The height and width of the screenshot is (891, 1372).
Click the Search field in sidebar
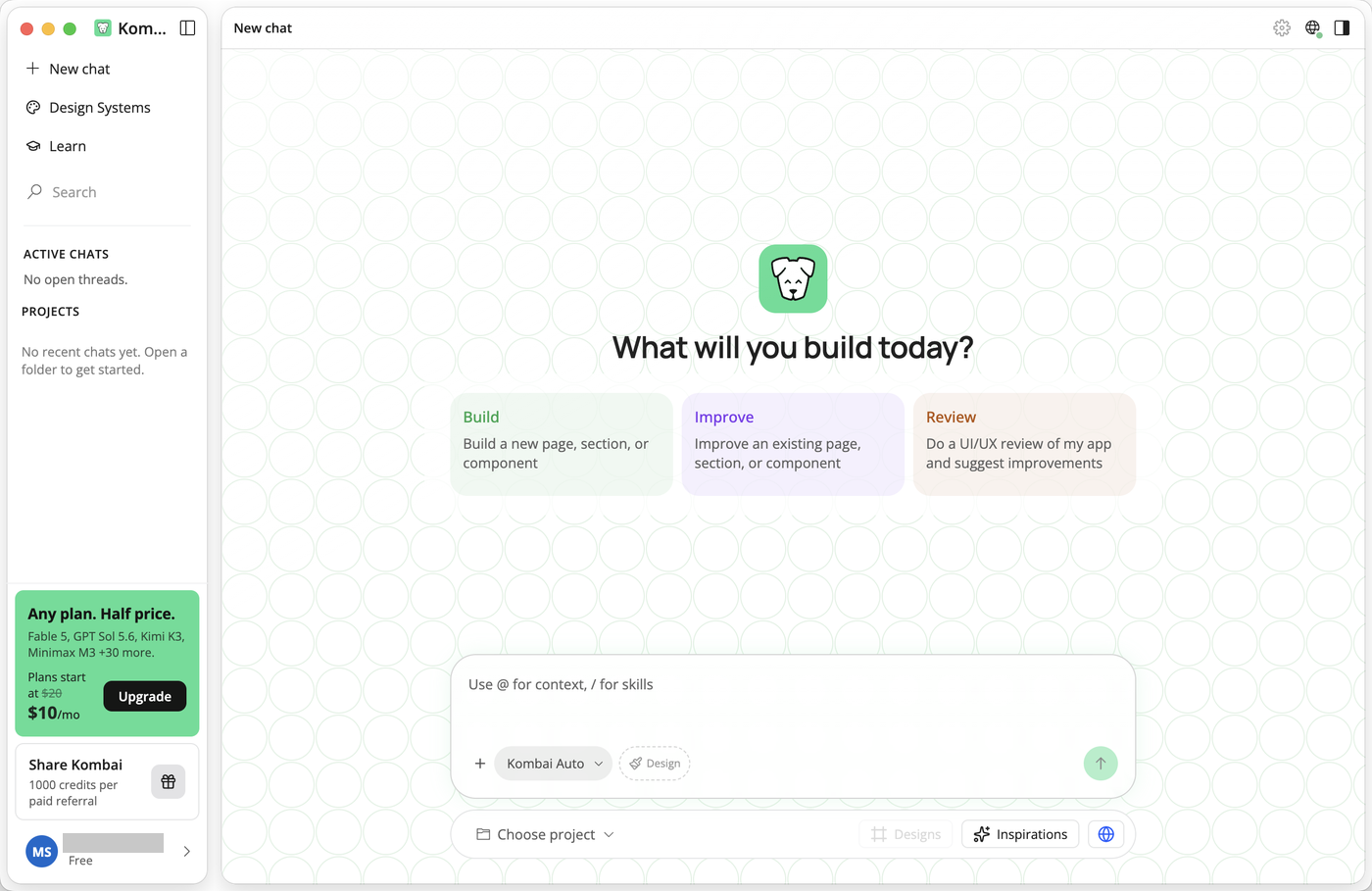pos(107,192)
